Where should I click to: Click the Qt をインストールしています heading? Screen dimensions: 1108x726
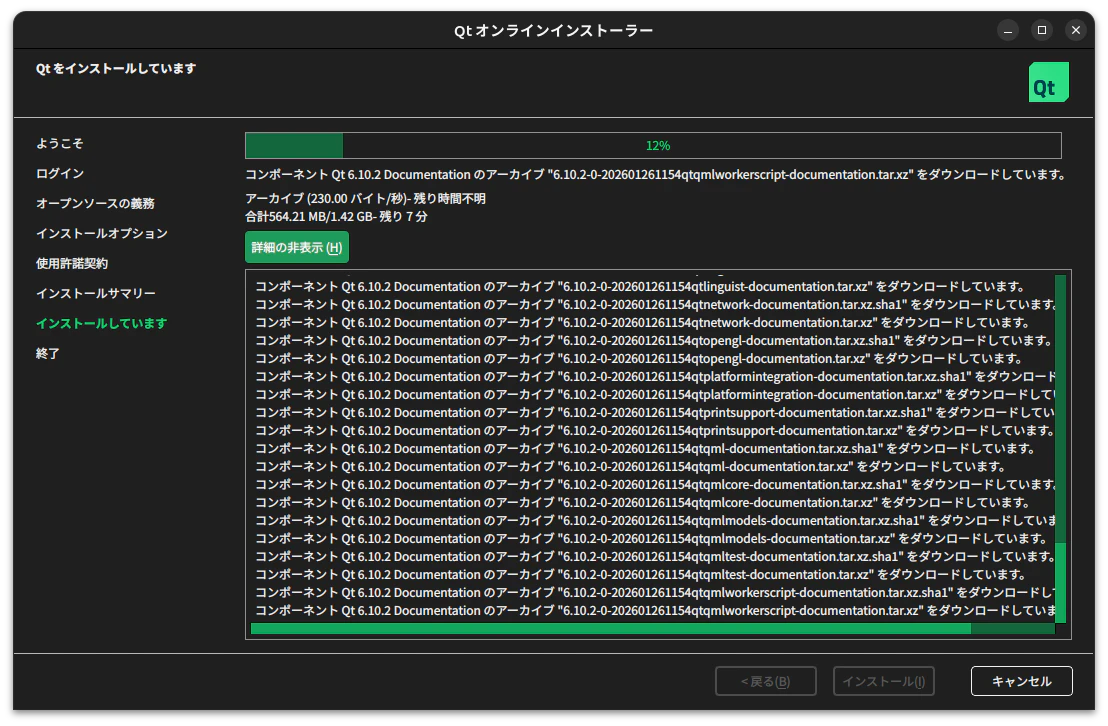116,69
